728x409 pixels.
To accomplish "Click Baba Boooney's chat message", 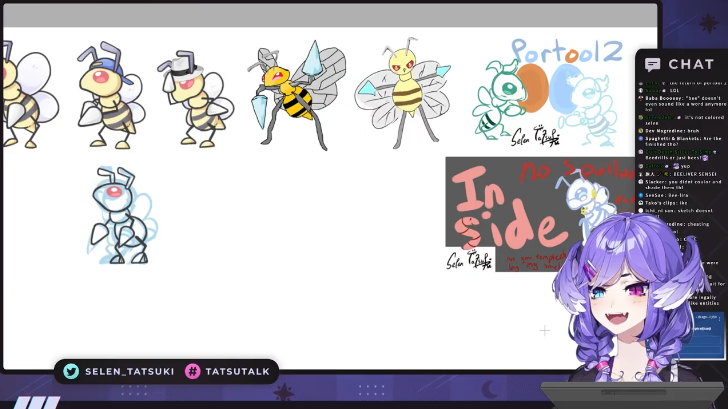I will (x=684, y=104).
